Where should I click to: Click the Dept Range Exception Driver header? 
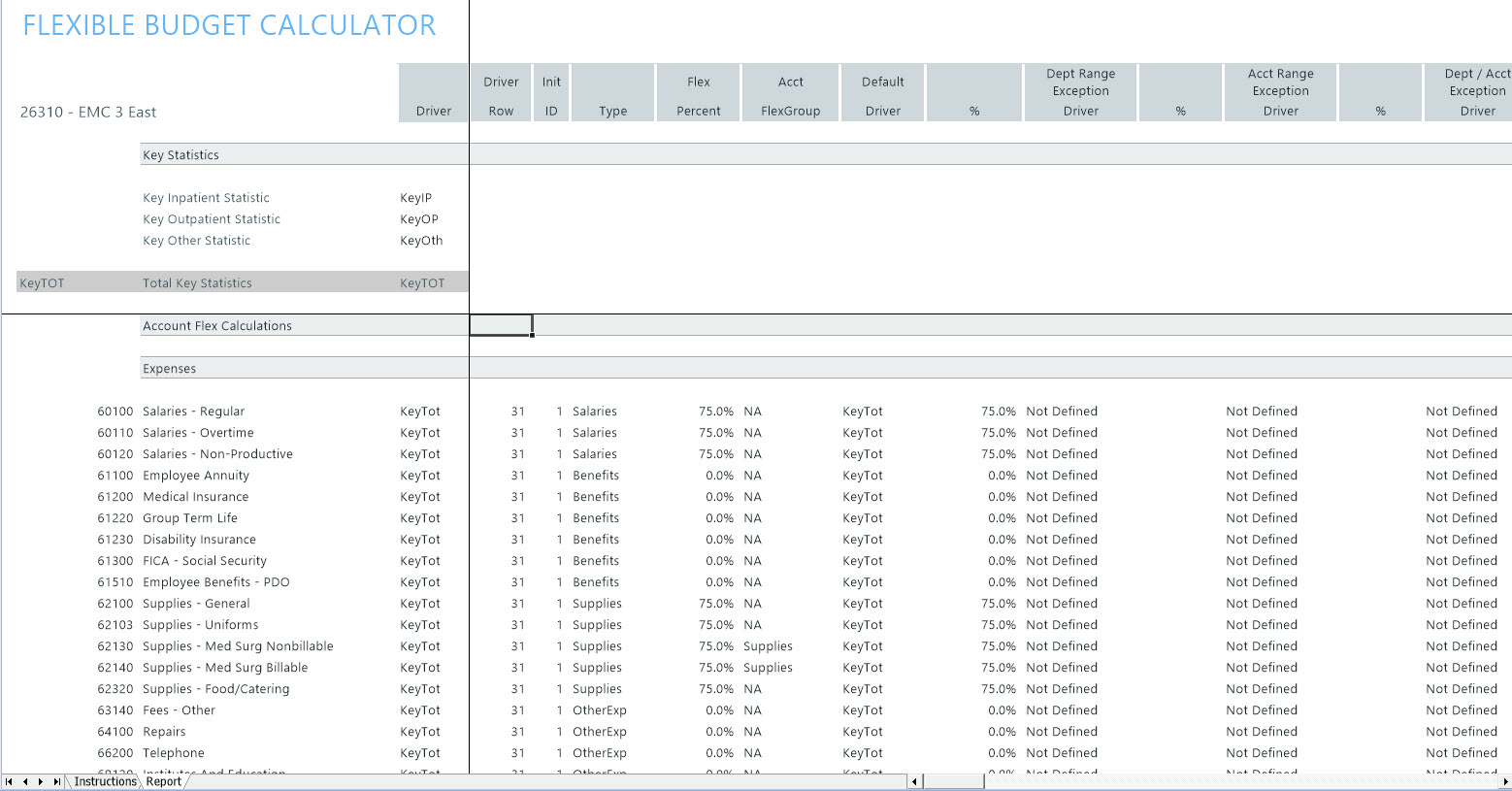coord(1080,92)
